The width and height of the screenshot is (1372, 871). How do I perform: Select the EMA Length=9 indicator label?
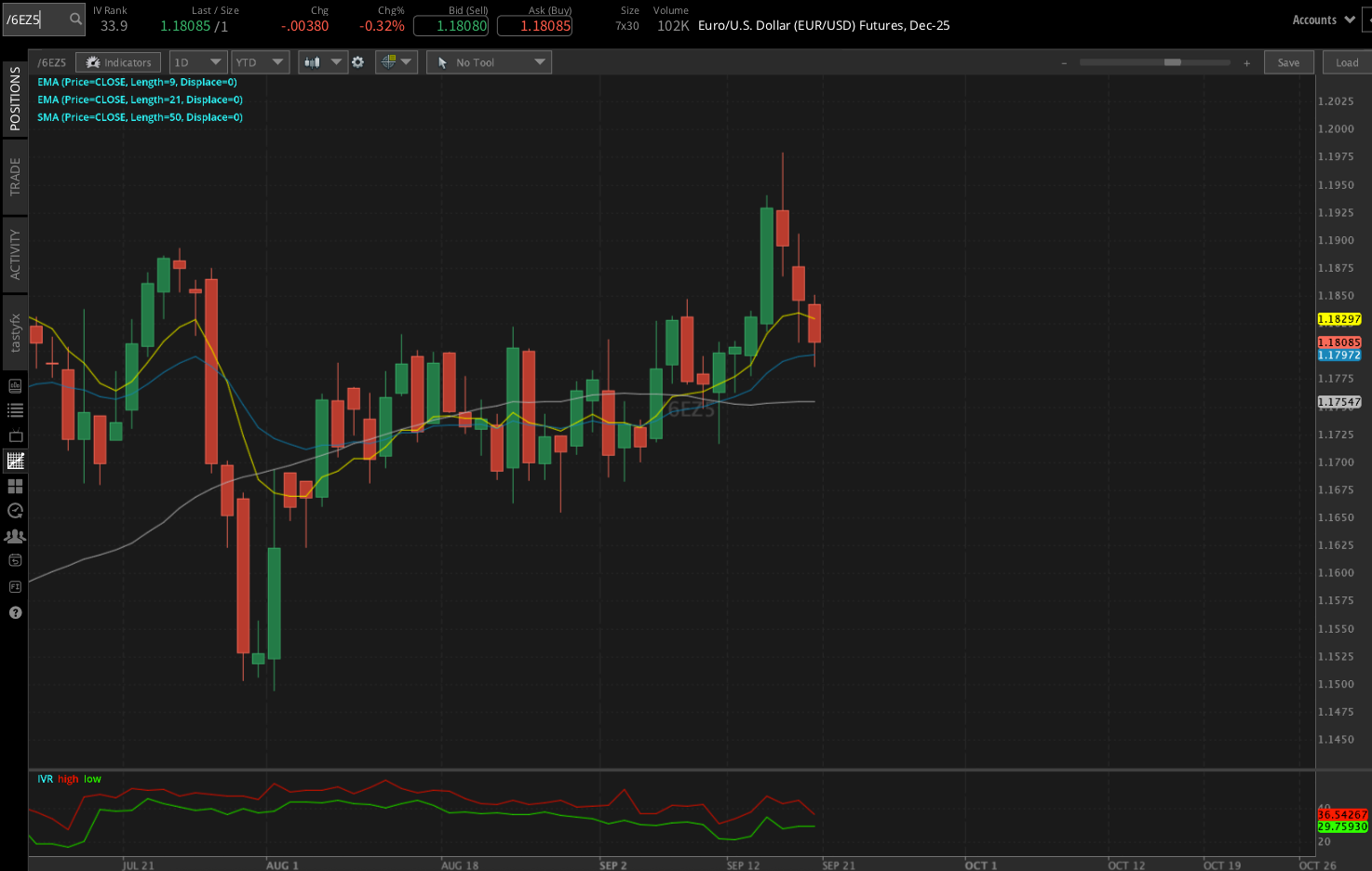(137, 82)
